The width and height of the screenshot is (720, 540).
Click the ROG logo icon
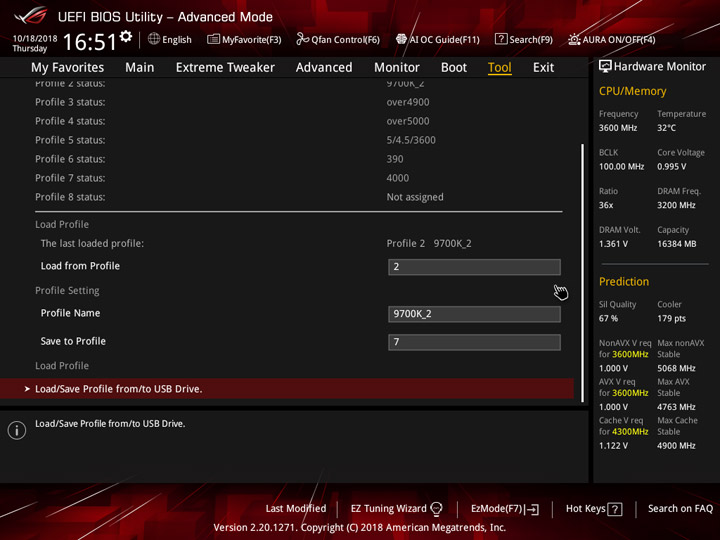(30, 16)
